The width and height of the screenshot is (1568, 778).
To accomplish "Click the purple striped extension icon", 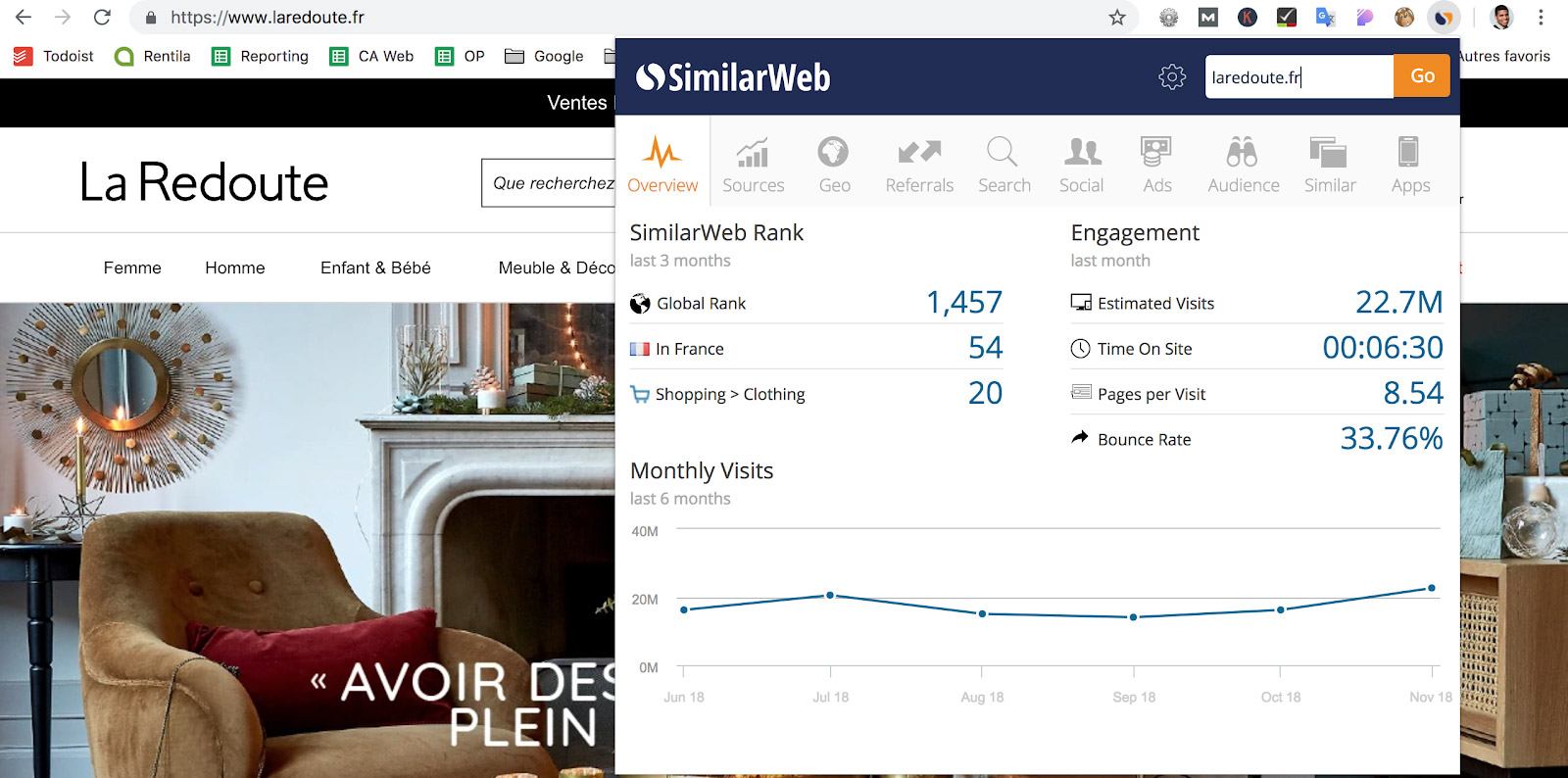I will click(x=1364, y=17).
